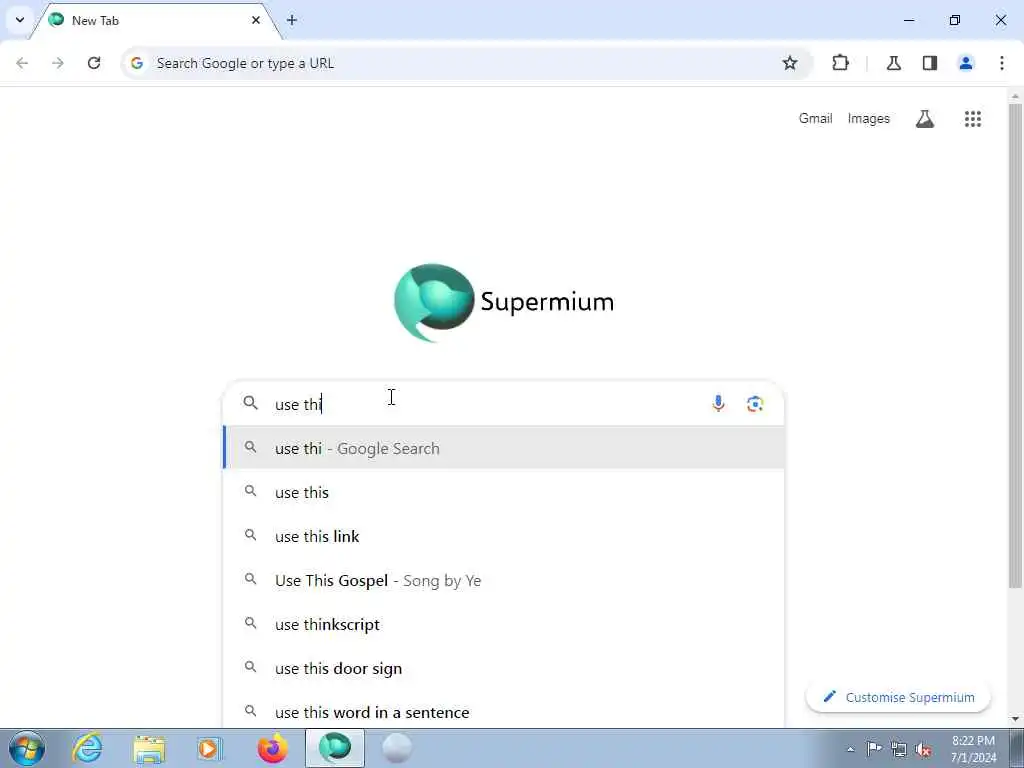
Task: Search by image with Lens icon
Action: (755, 404)
